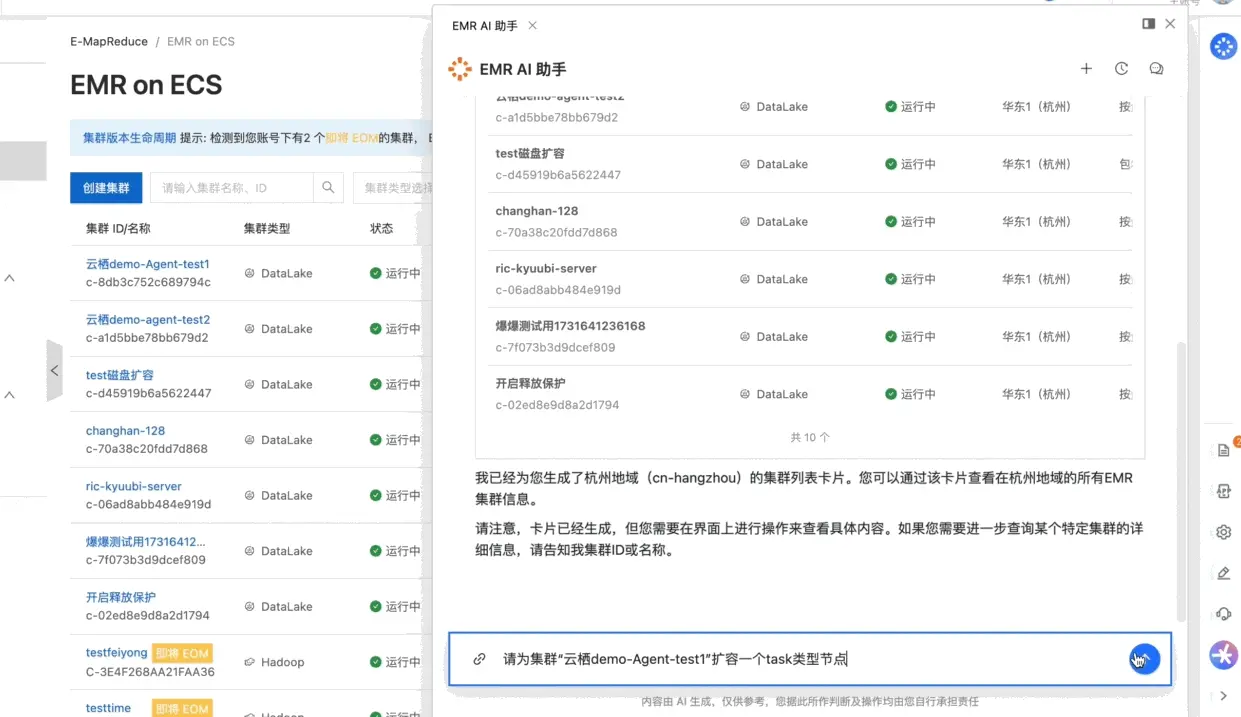1241x717 pixels.
Task: Go to E-MapReduce breadcrumb
Action: coord(108,41)
